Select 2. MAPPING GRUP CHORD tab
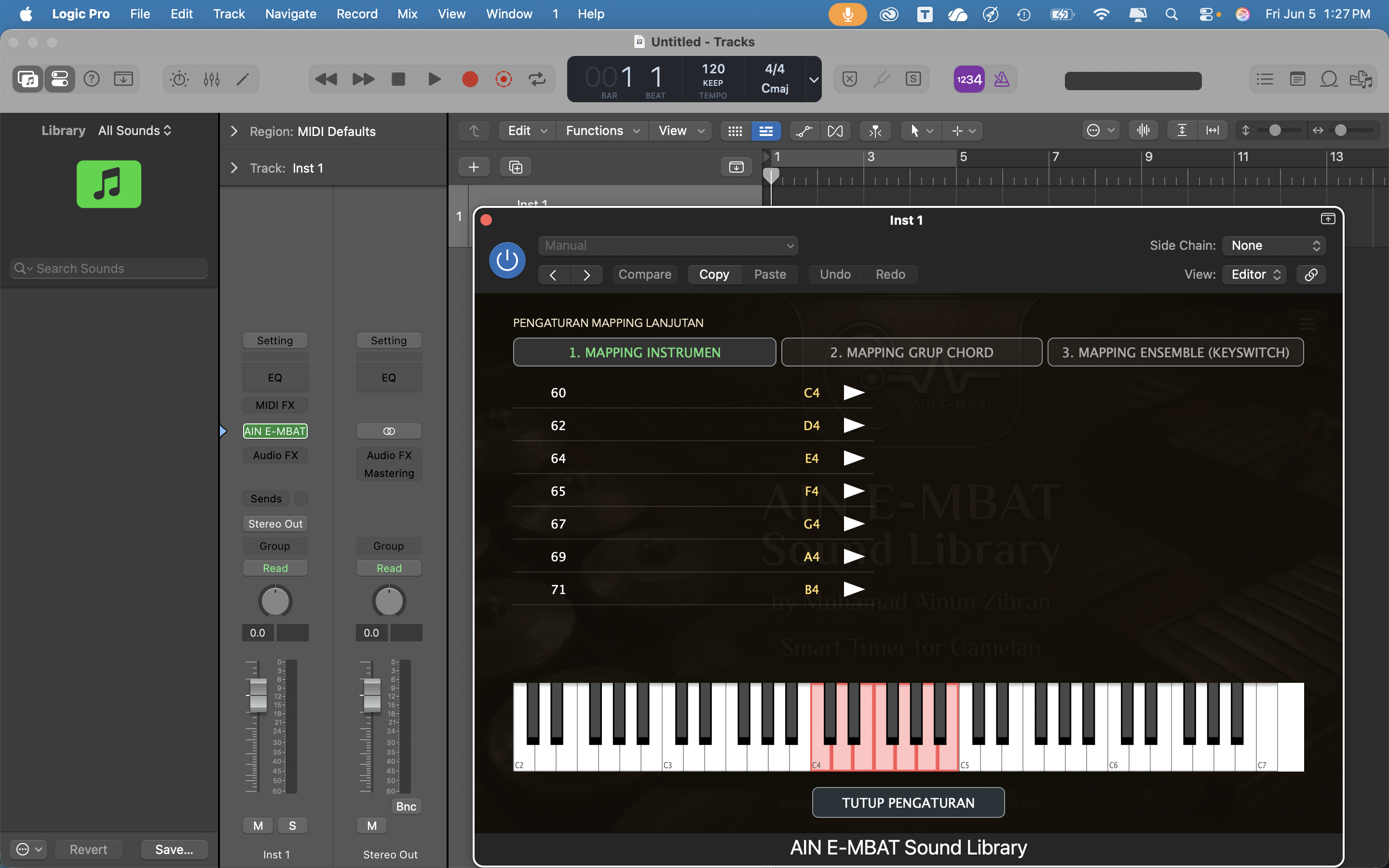Screen dimensions: 1389x868 point(912,352)
